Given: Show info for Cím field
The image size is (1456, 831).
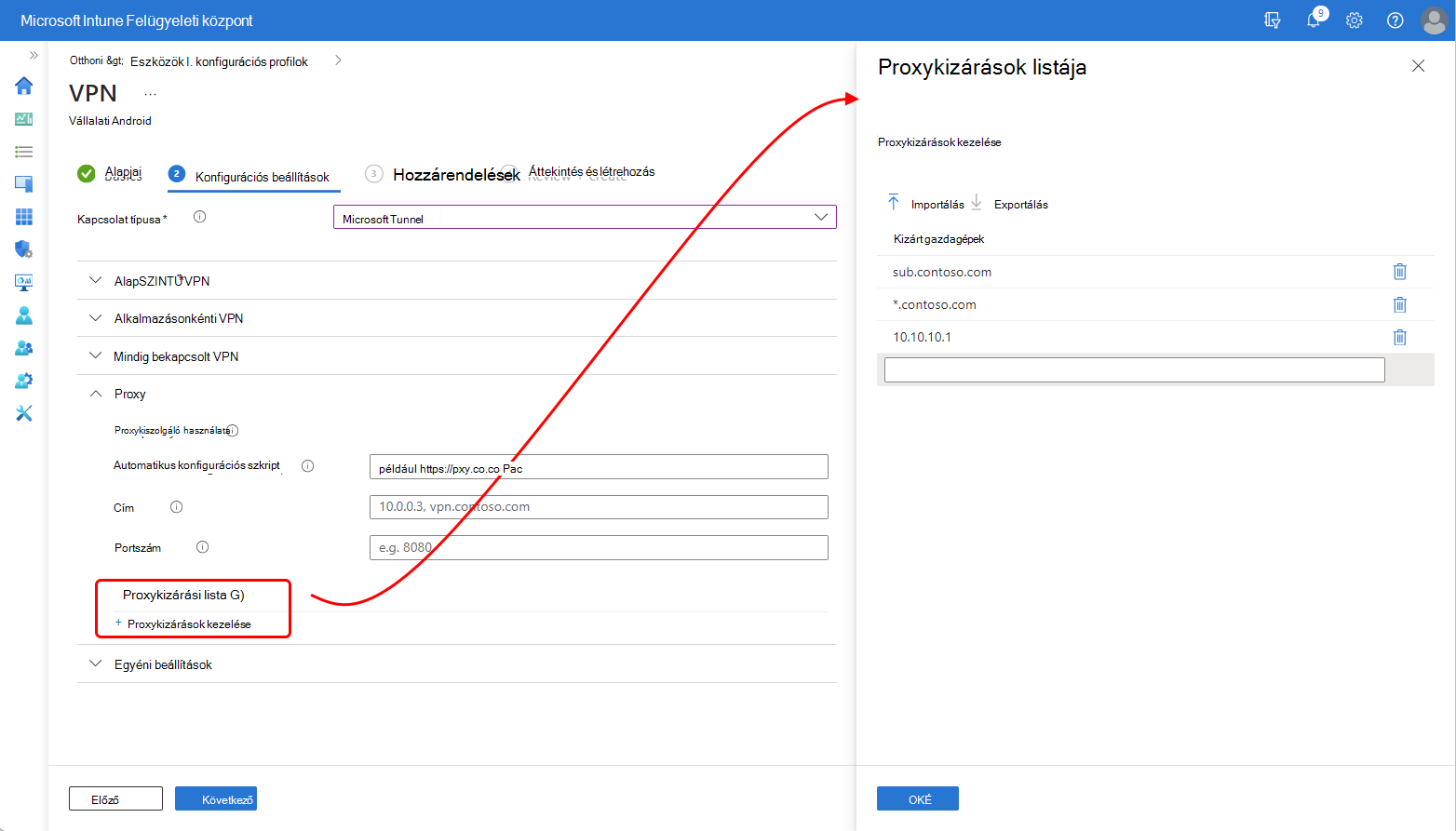Looking at the screenshot, I should point(176,507).
